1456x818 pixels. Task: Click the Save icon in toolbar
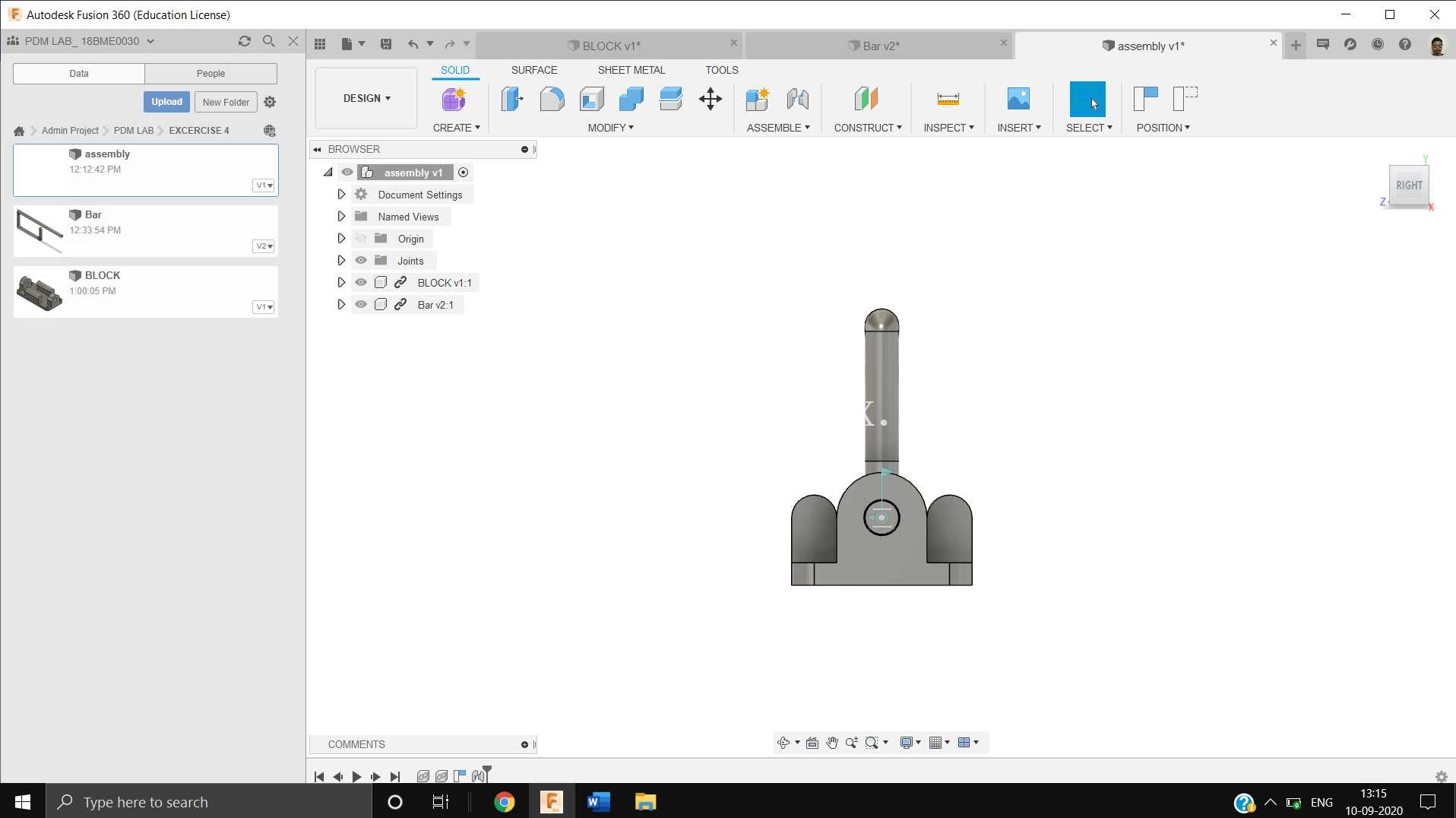click(386, 44)
